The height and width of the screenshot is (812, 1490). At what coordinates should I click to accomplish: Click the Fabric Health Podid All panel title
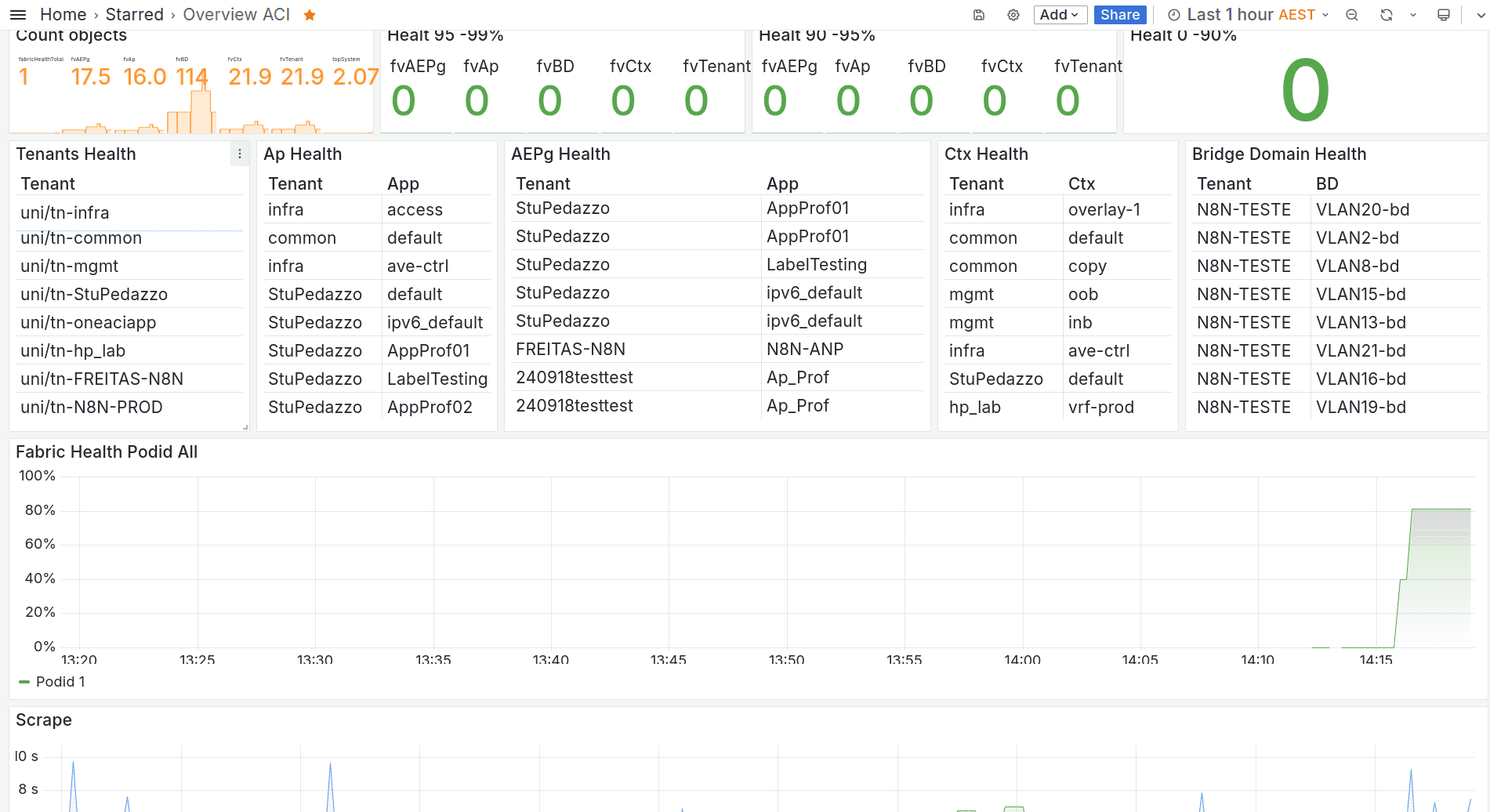point(107,452)
